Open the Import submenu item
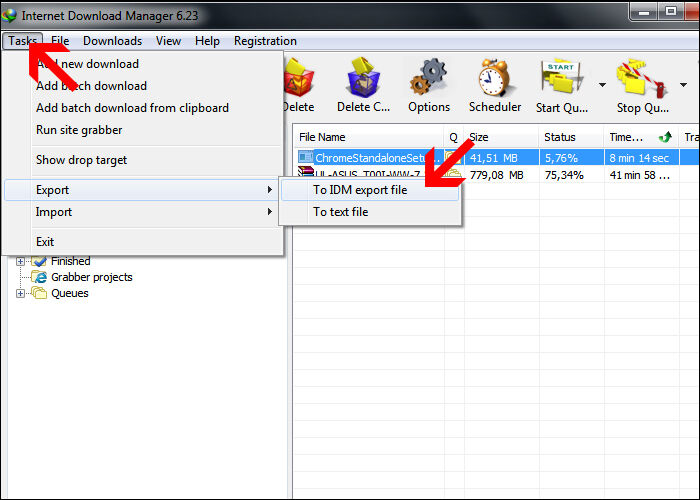 tap(143, 212)
